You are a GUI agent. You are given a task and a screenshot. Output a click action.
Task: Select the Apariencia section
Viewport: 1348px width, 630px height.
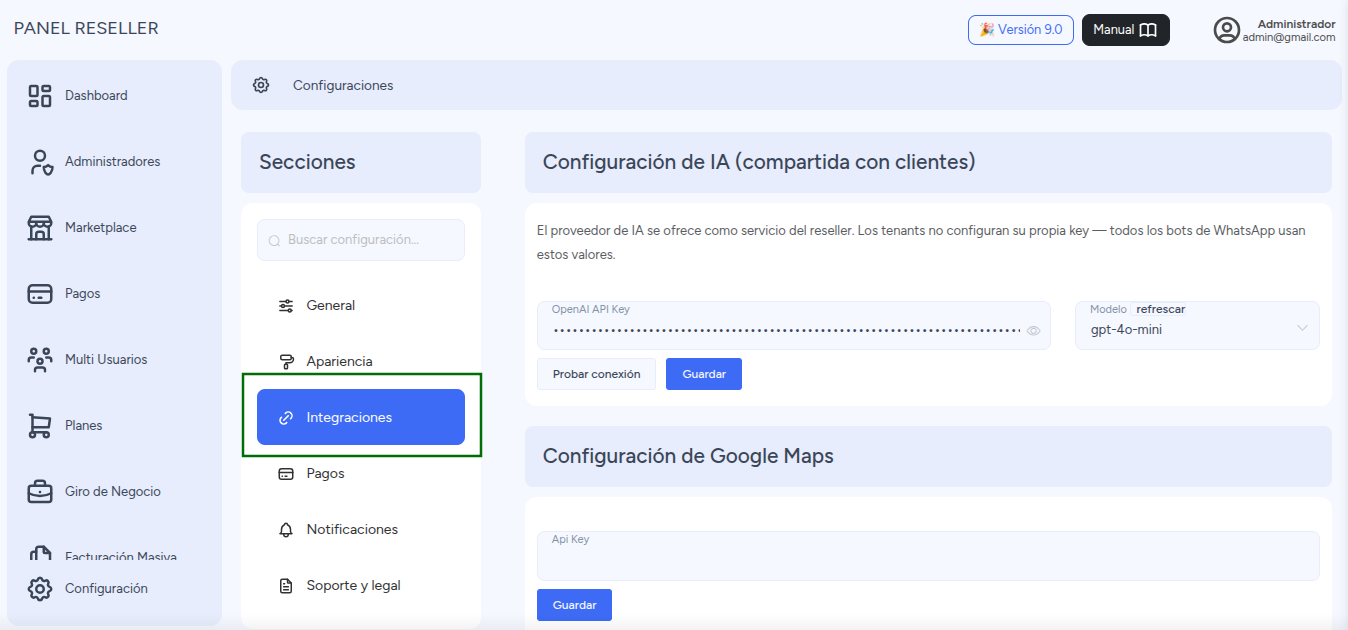(x=361, y=362)
